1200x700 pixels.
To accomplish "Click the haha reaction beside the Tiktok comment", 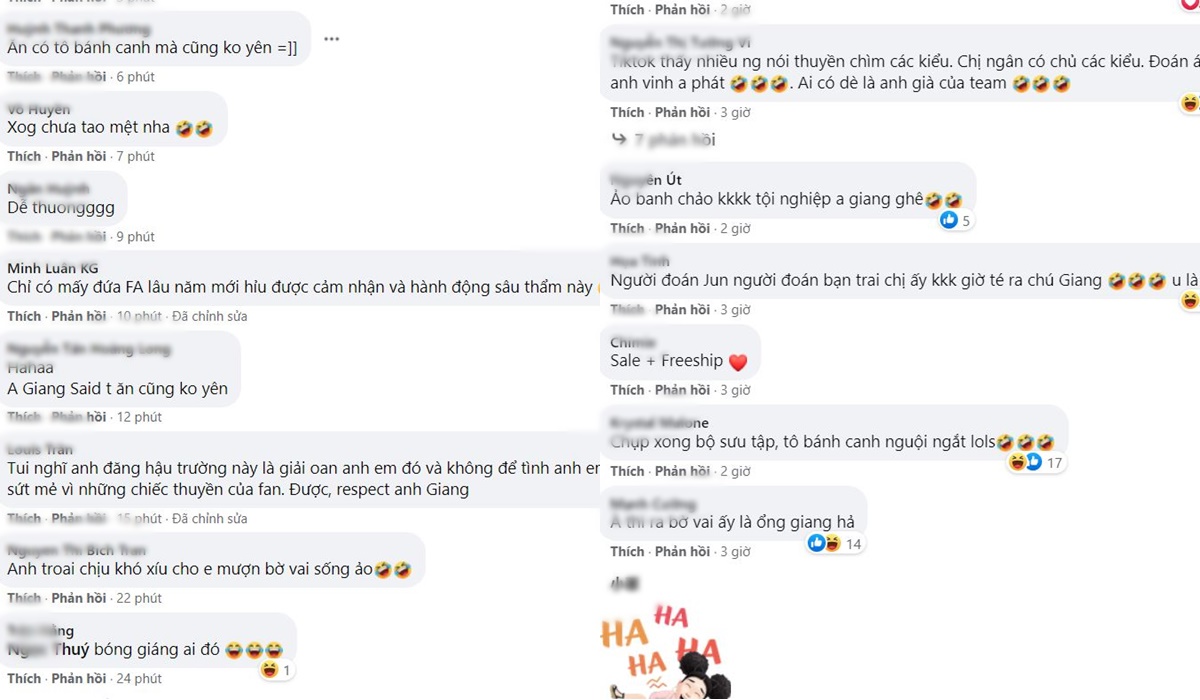I will click(1190, 103).
